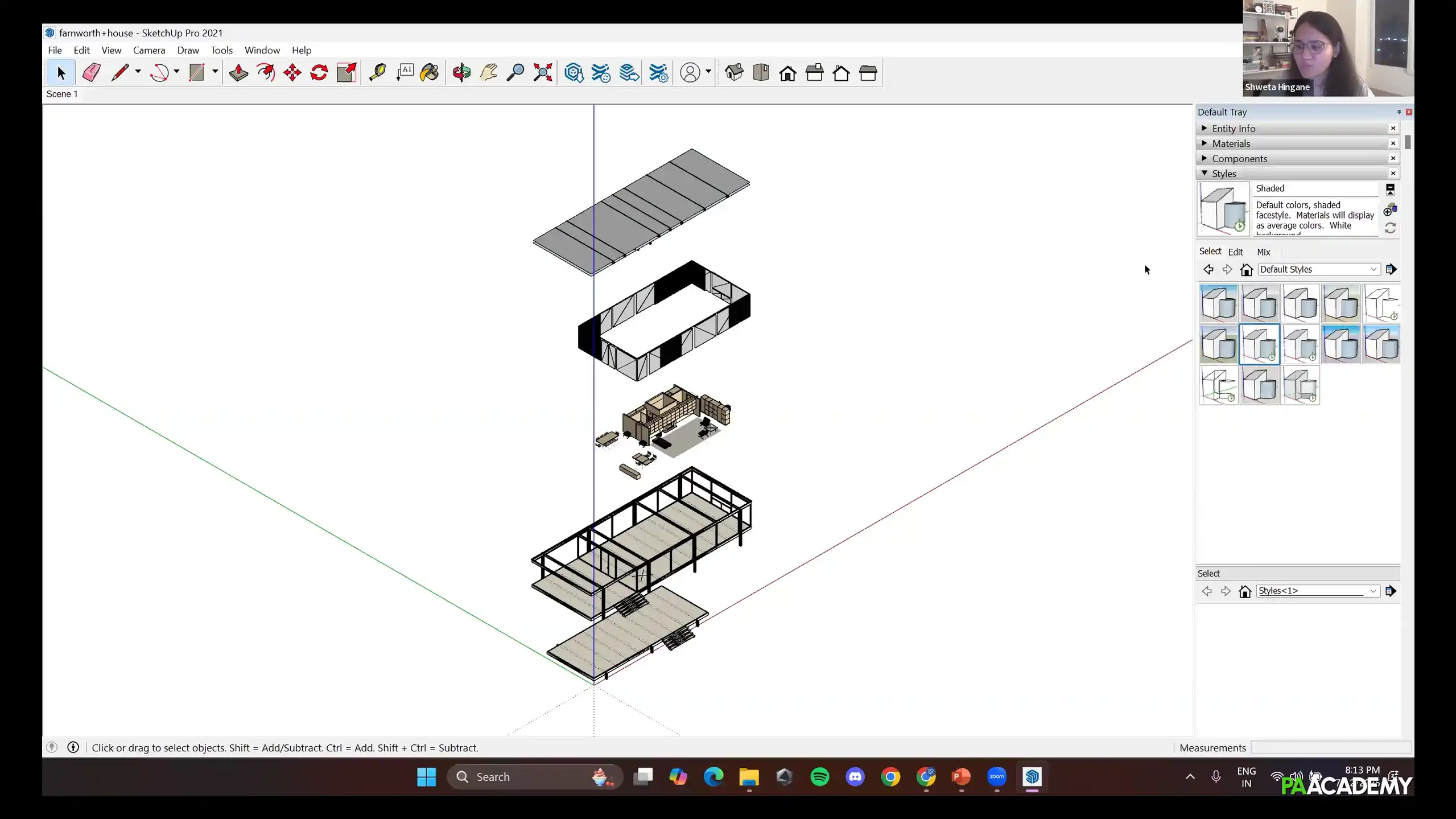The width and height of the screenshot is (1456, 819).
Task: Click user account sign-in icon
Action: pyautogui.click(x=690, y=73)
